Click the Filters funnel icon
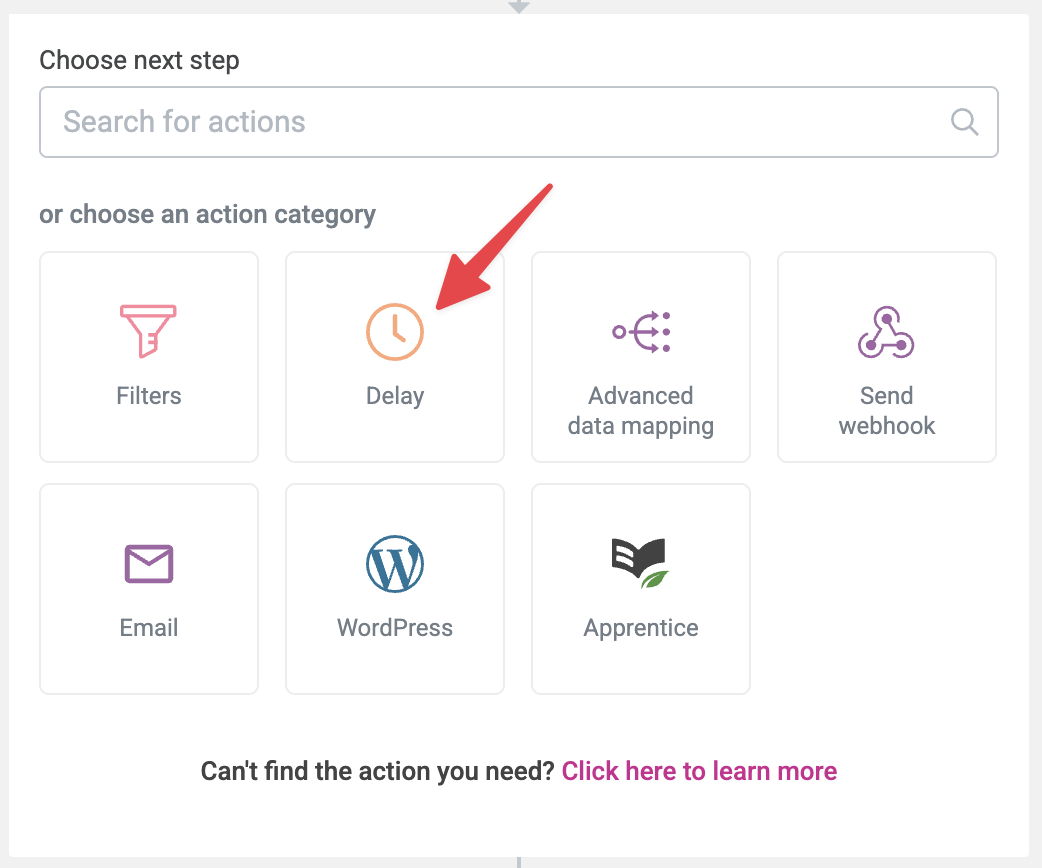This screenshot has width=1042, height=868. pos(148,331)
